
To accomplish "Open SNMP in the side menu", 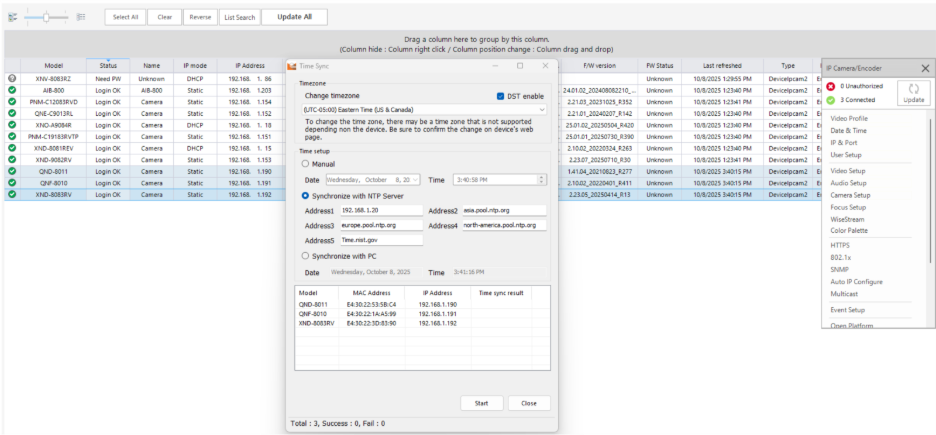I will pos(839,270).
